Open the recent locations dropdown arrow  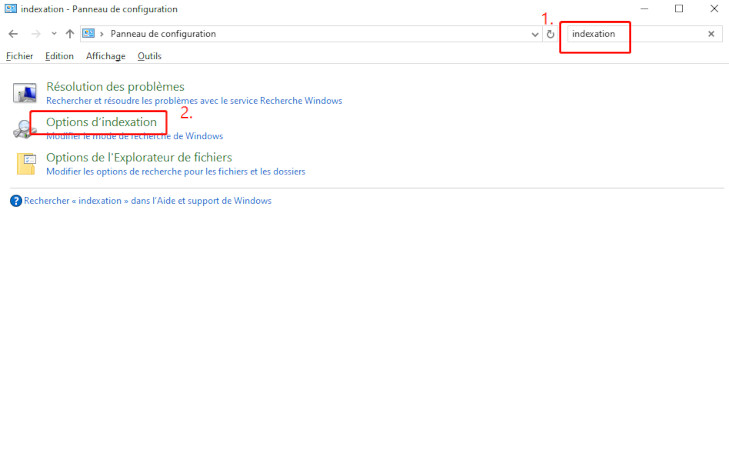[54, 34]
